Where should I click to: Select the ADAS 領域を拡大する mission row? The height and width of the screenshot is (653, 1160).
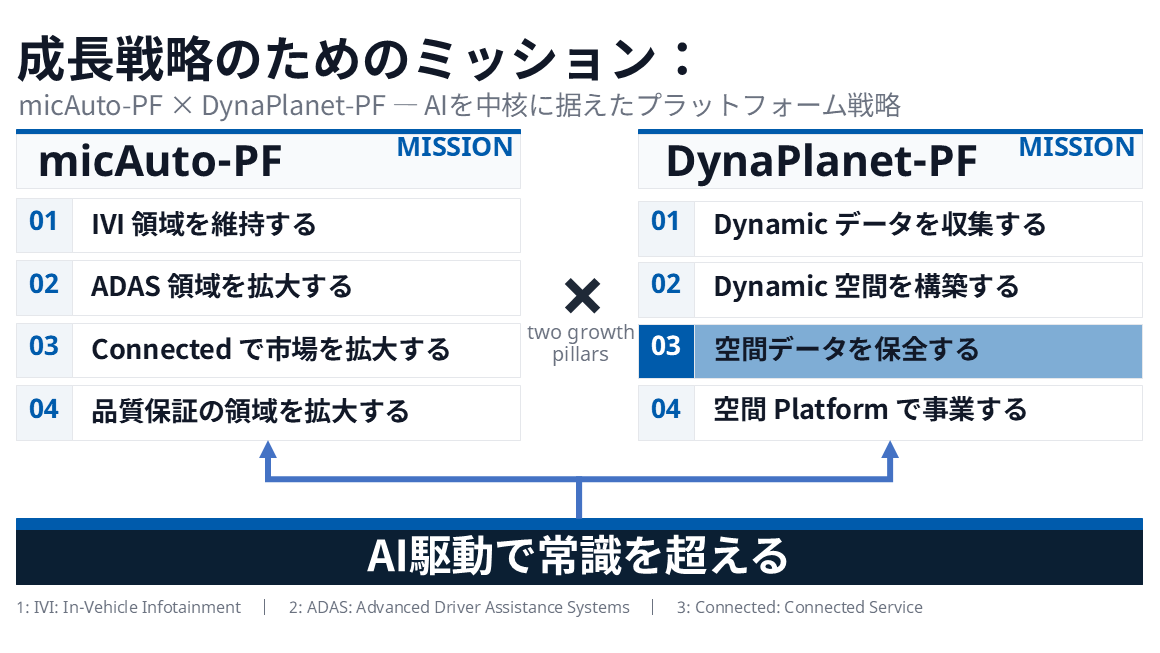(269, 288)
